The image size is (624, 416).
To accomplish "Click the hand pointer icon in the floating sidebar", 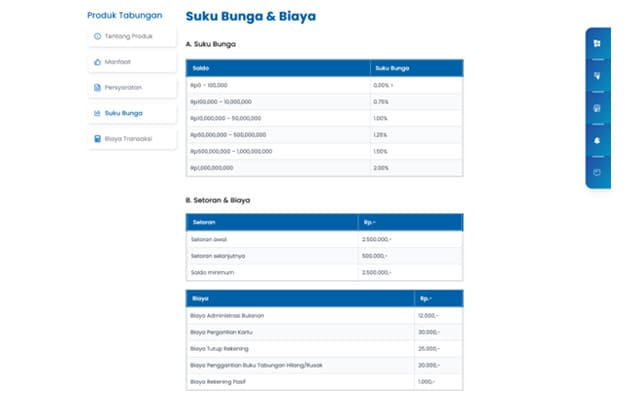I will click(x=597, y=76).
